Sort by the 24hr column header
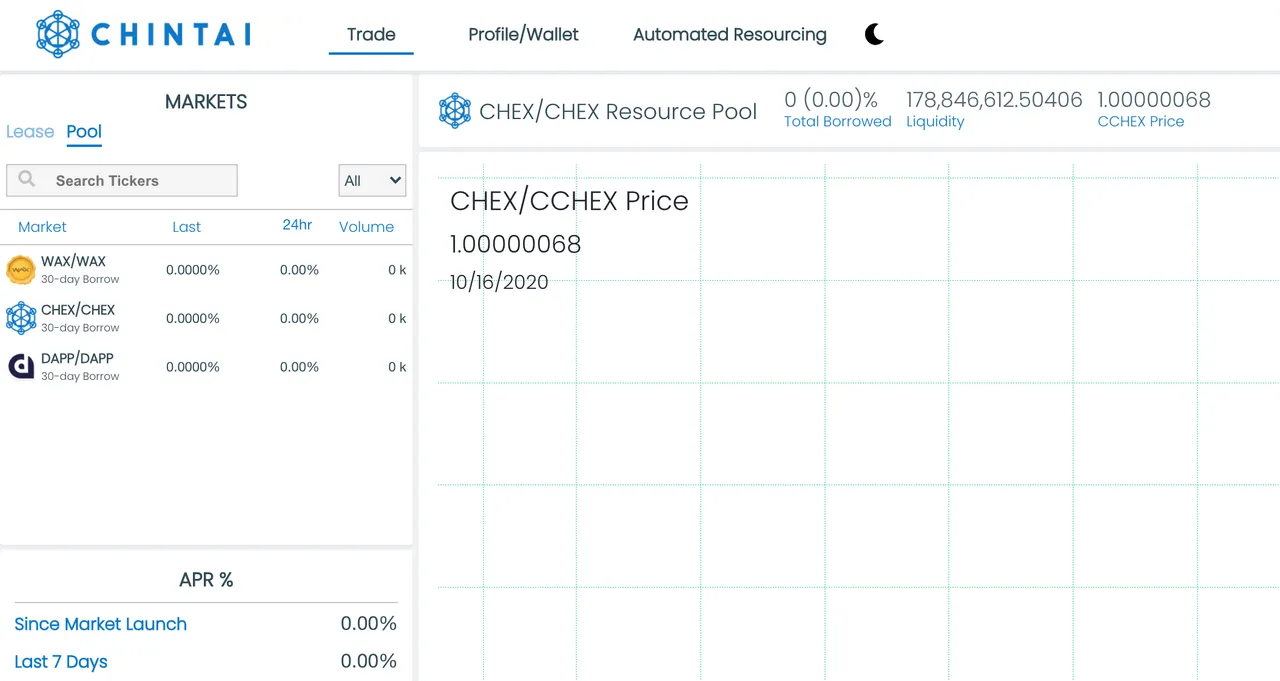This screenshot has width=1280, height=681. [x=297, y=225]
